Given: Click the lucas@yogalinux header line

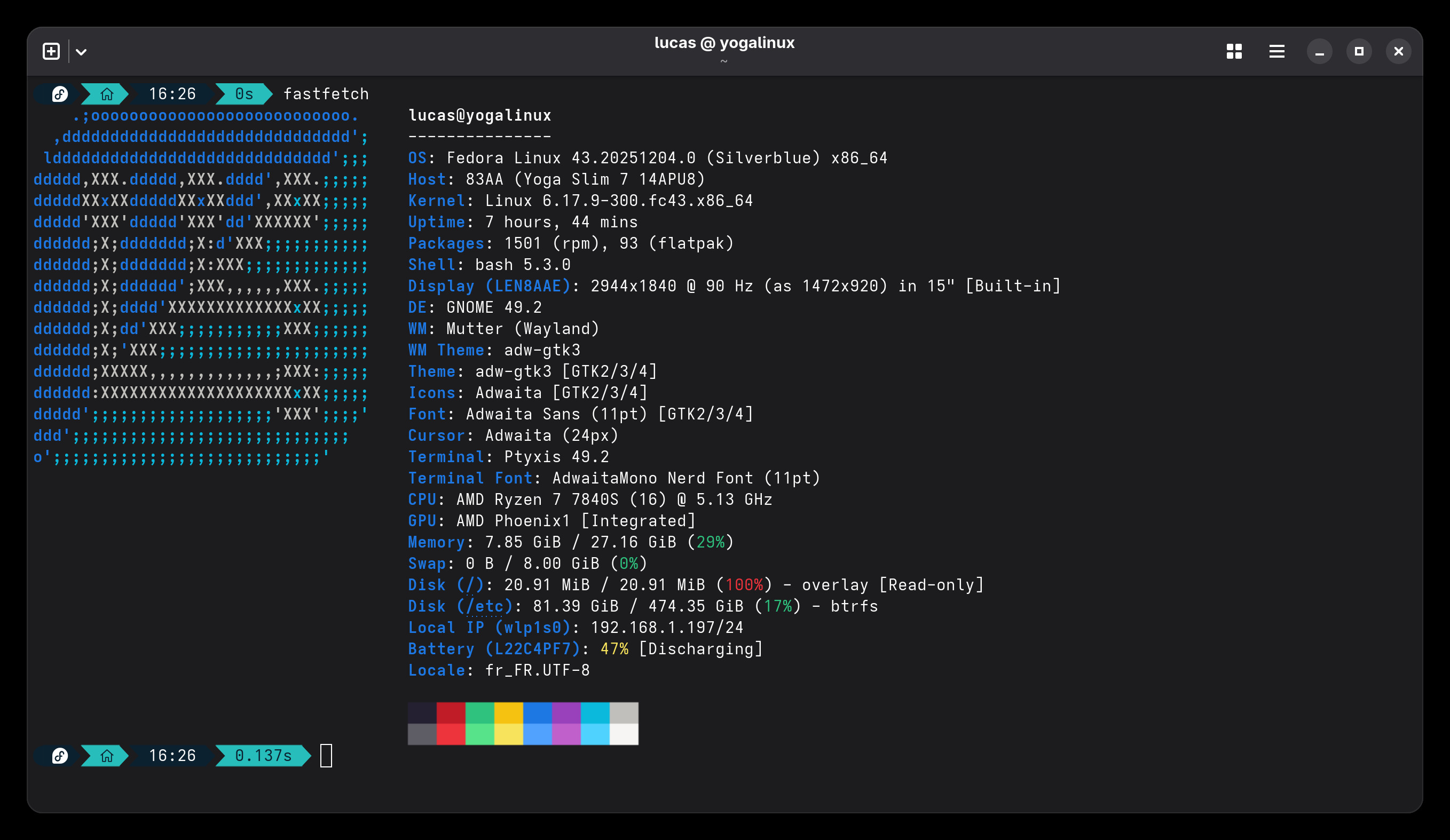Looking at the screenshot, I should tap(480, 116).
